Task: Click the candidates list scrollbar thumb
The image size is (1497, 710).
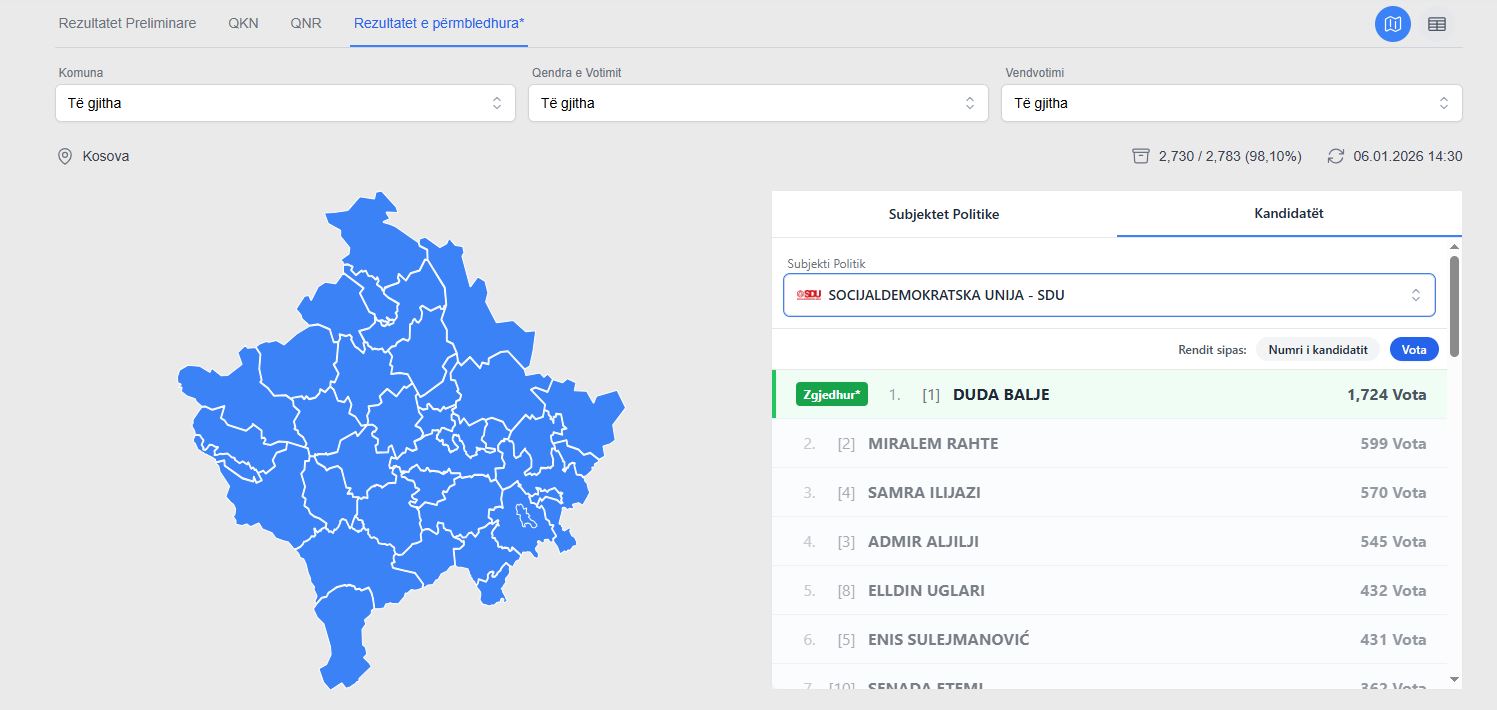Action: (1453, 305)
